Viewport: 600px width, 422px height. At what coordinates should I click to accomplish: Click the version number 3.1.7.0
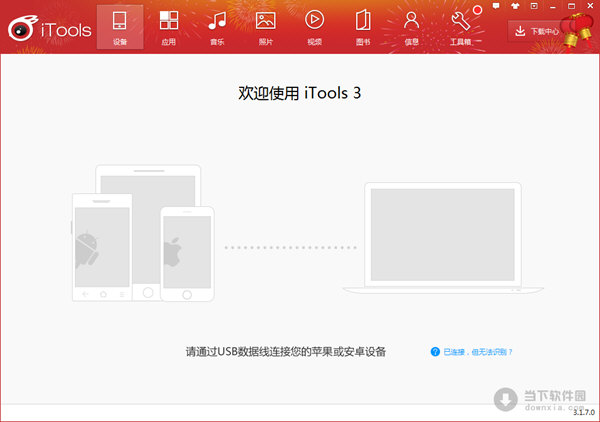coord(584,412)
